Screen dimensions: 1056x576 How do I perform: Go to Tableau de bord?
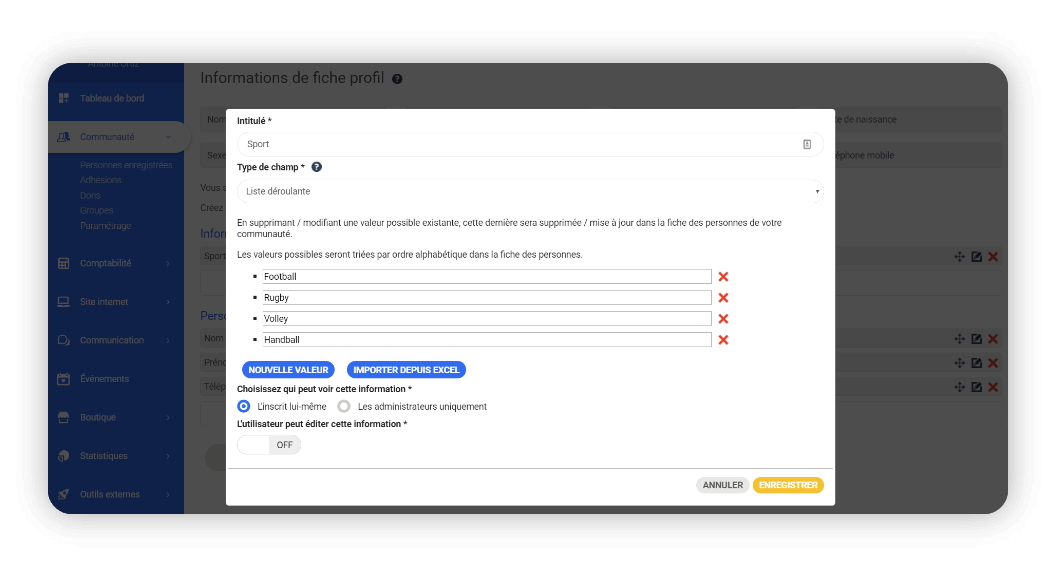point(112,98)
